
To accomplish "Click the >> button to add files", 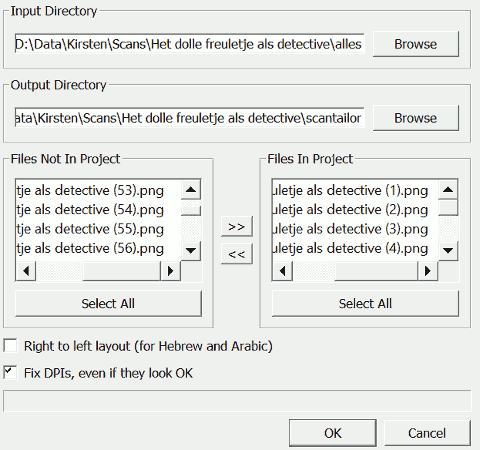I will coord(237,227).
